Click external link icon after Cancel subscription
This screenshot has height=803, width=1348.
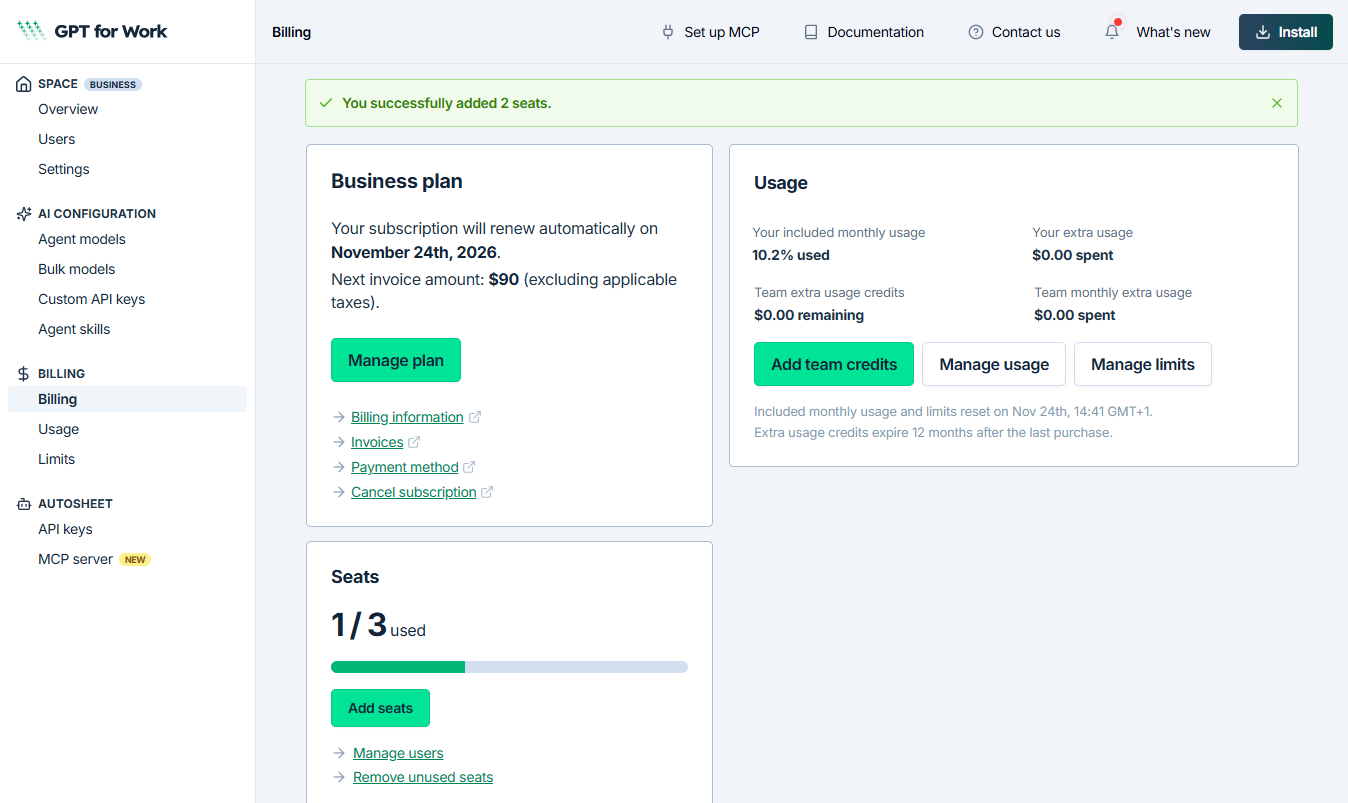(487, 492)
